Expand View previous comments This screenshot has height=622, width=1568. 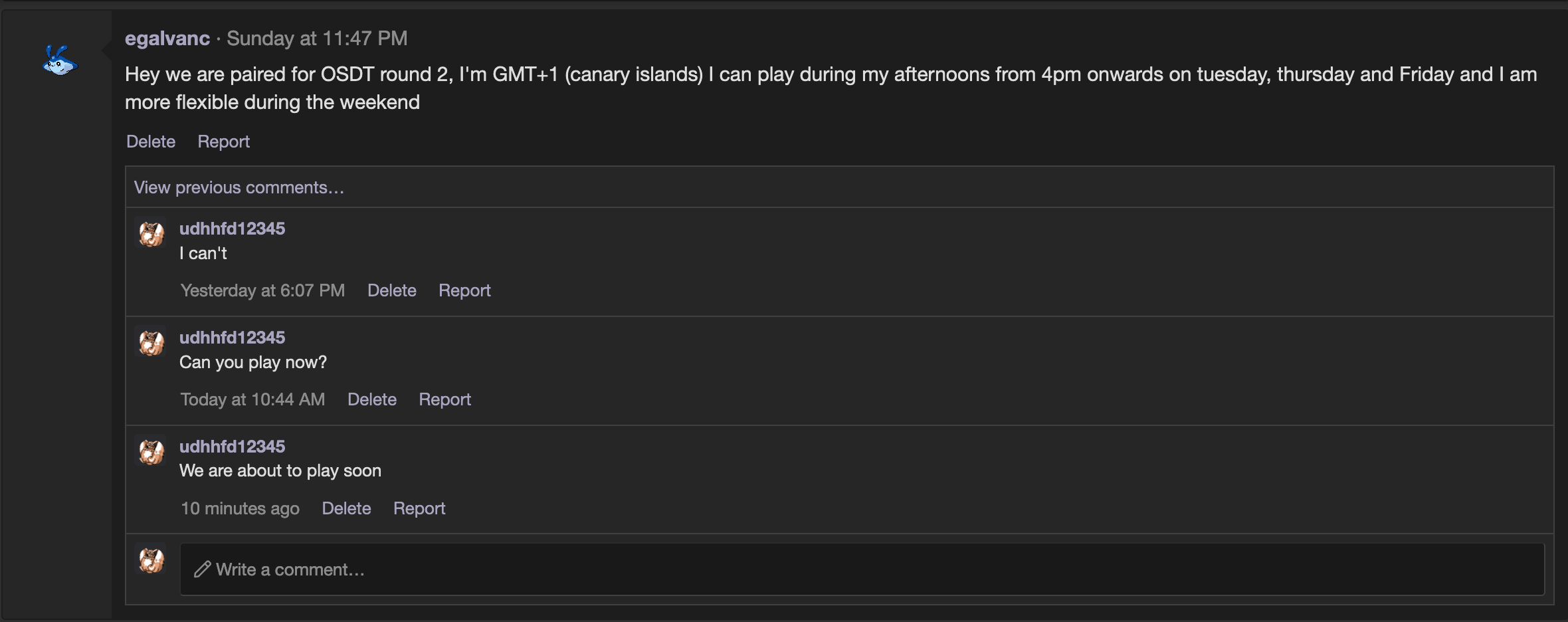(239, 187)
